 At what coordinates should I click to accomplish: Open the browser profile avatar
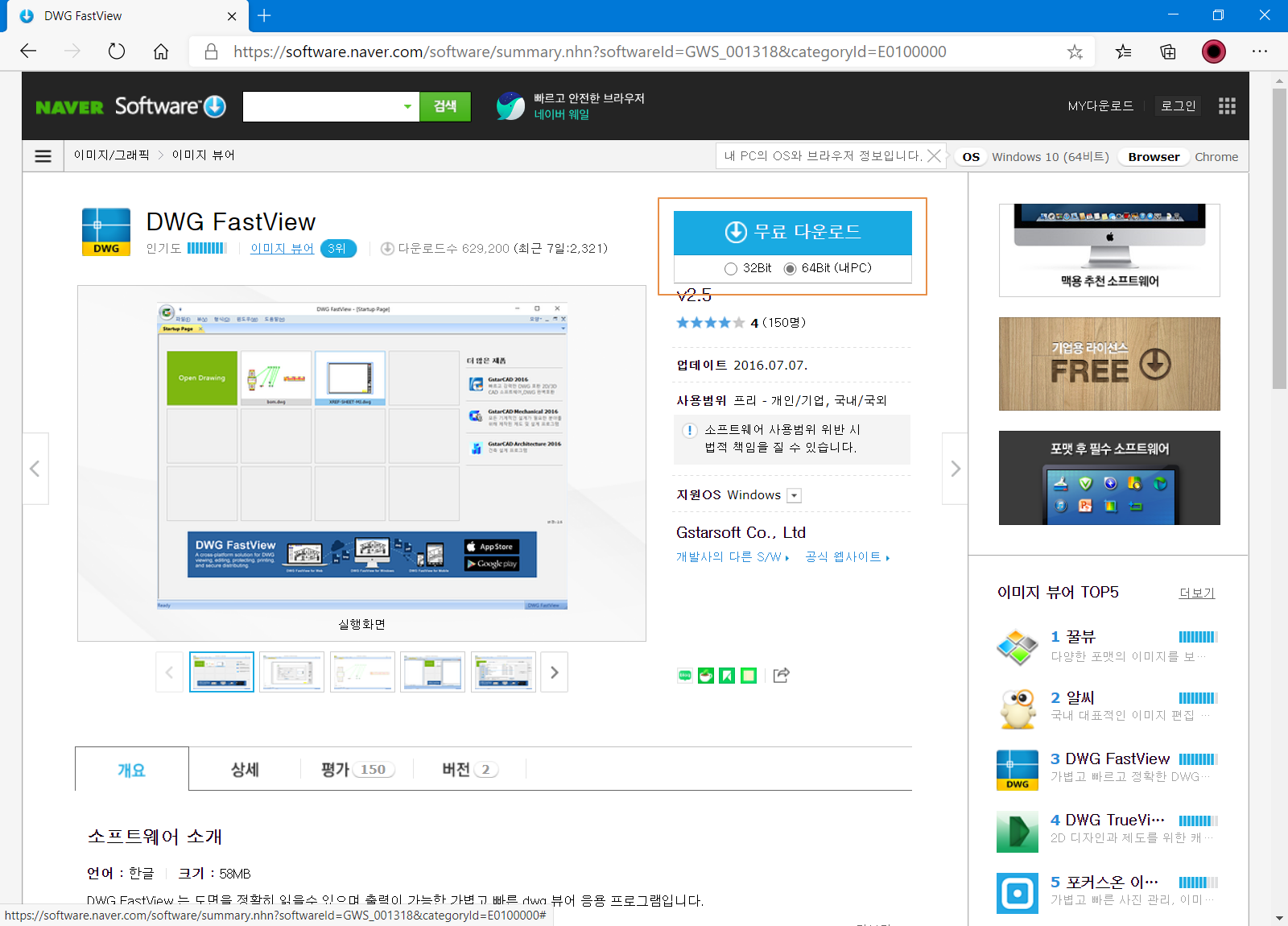[1214, 52]
